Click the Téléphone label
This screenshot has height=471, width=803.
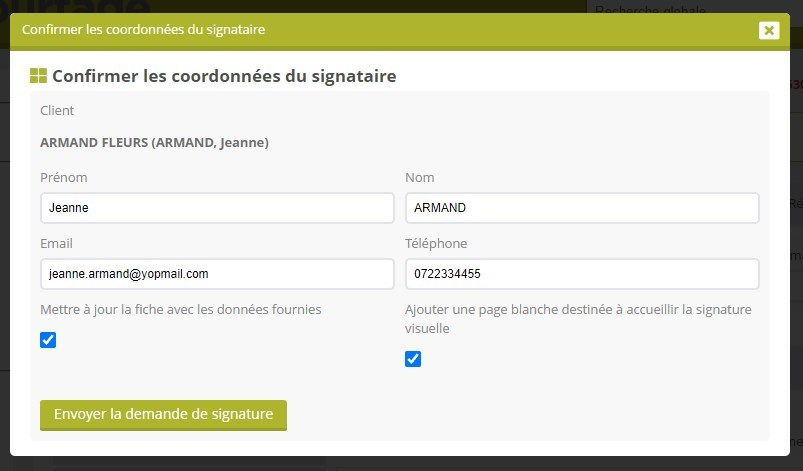tap(436, 243)
